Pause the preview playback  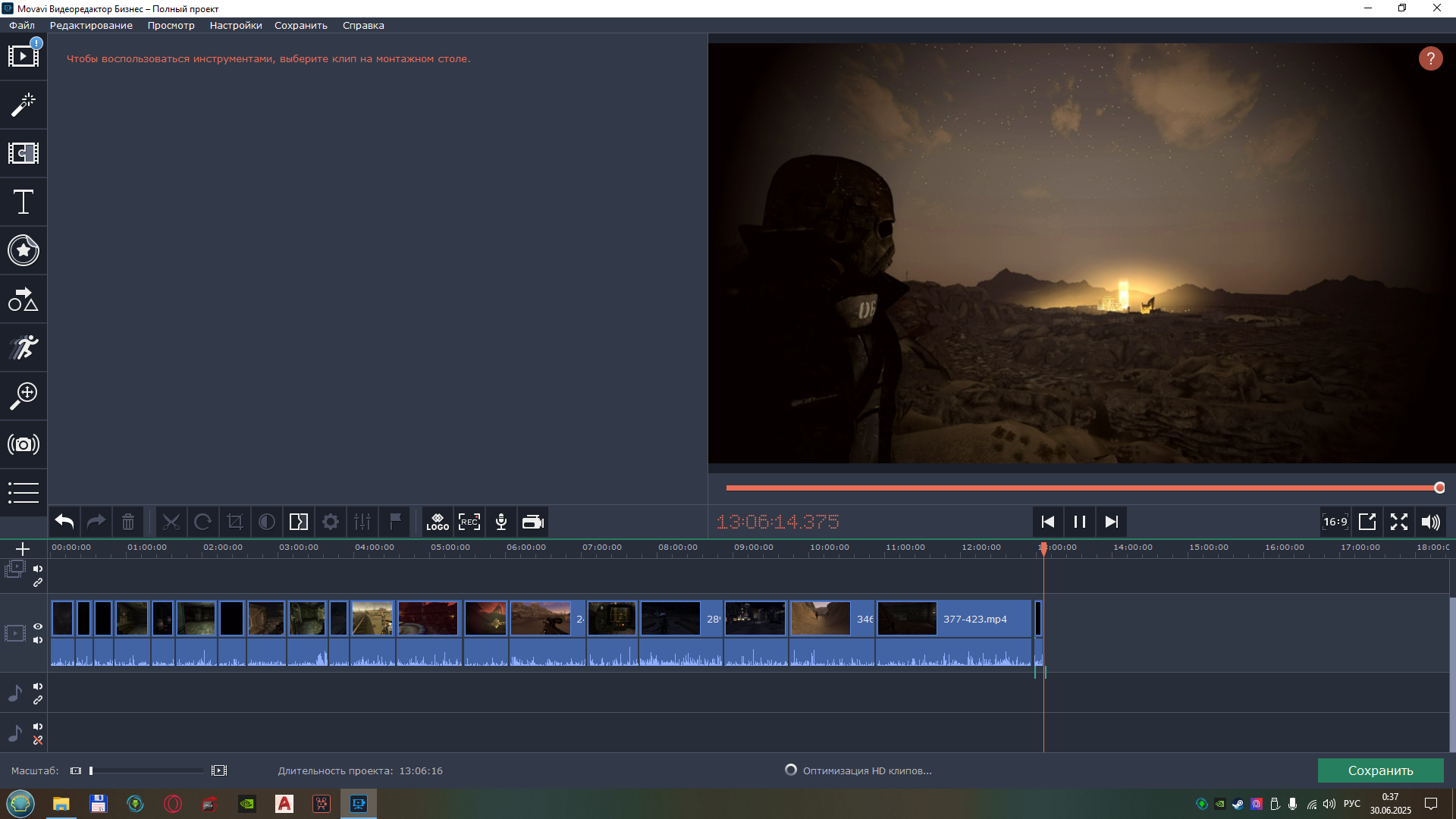[1080, 522]
